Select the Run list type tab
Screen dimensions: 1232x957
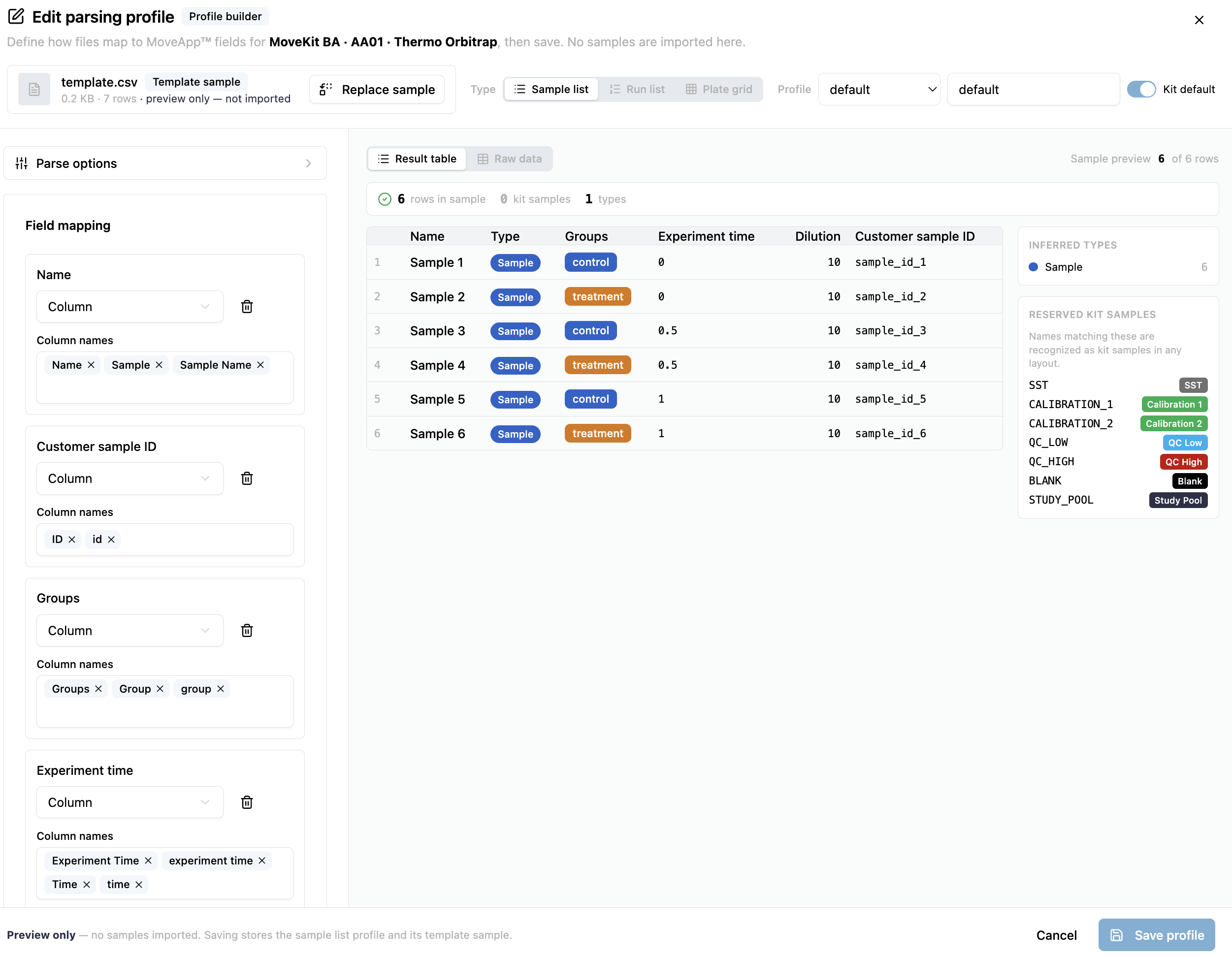[637, 89]
